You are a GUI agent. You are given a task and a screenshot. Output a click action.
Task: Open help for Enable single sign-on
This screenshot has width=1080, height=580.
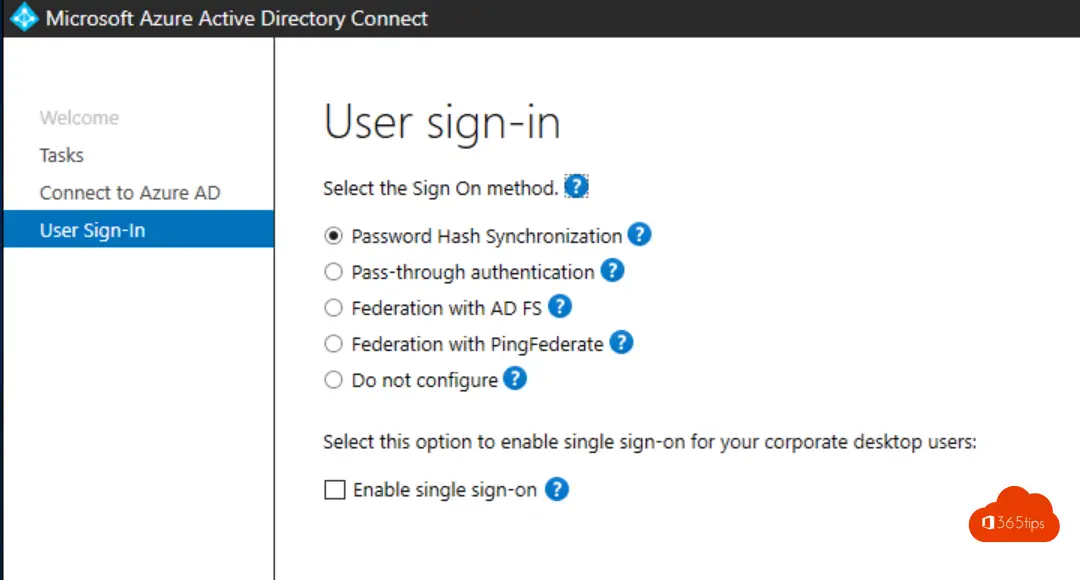[557, 489]
